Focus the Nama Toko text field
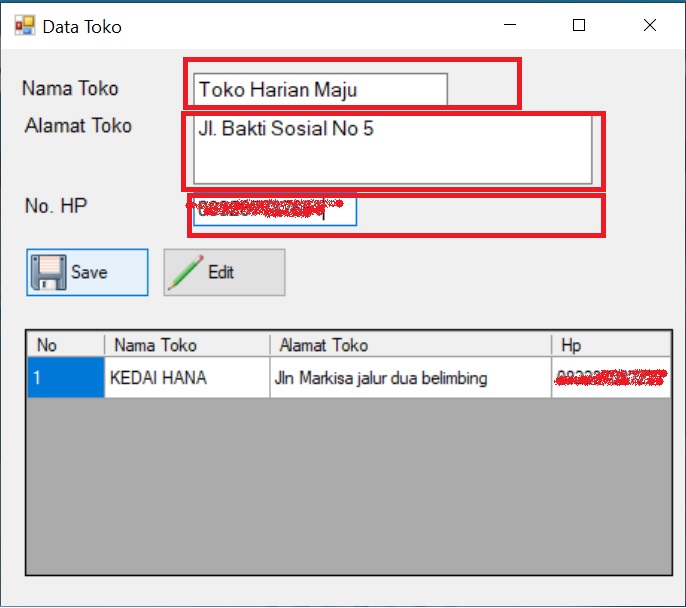 point(320,89)
